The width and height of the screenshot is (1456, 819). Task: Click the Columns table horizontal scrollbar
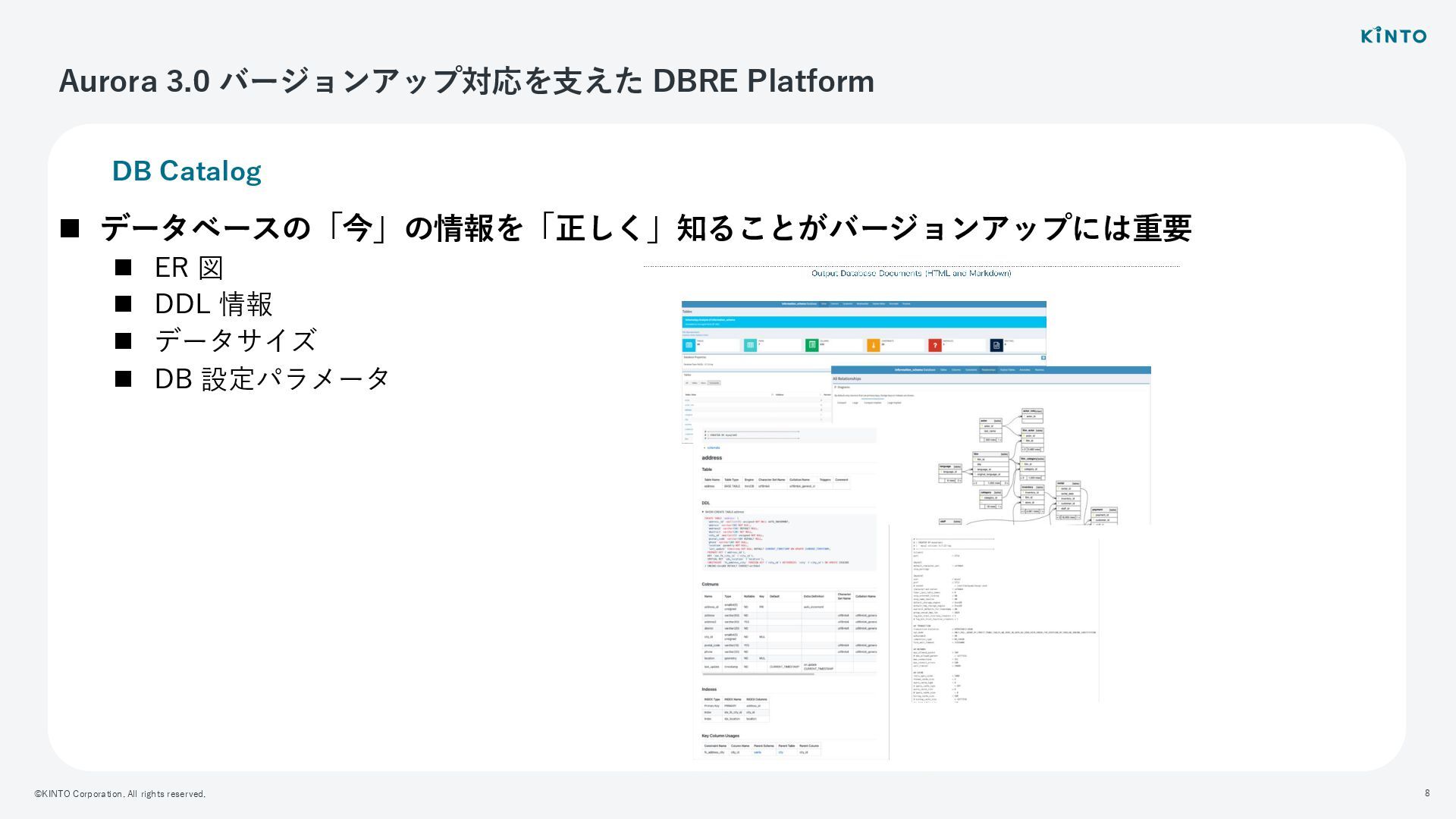click(x=758, y=674)
